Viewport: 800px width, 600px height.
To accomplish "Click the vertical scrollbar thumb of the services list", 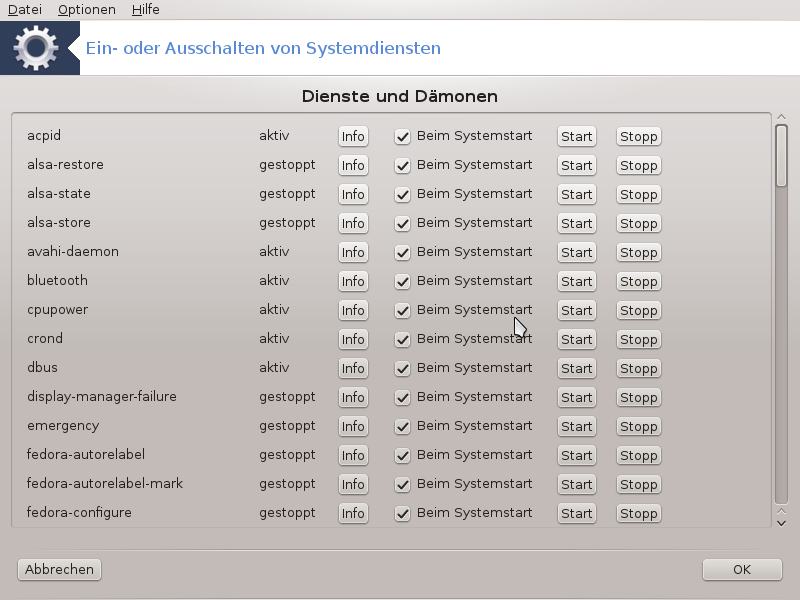I will tap(781, 156).
